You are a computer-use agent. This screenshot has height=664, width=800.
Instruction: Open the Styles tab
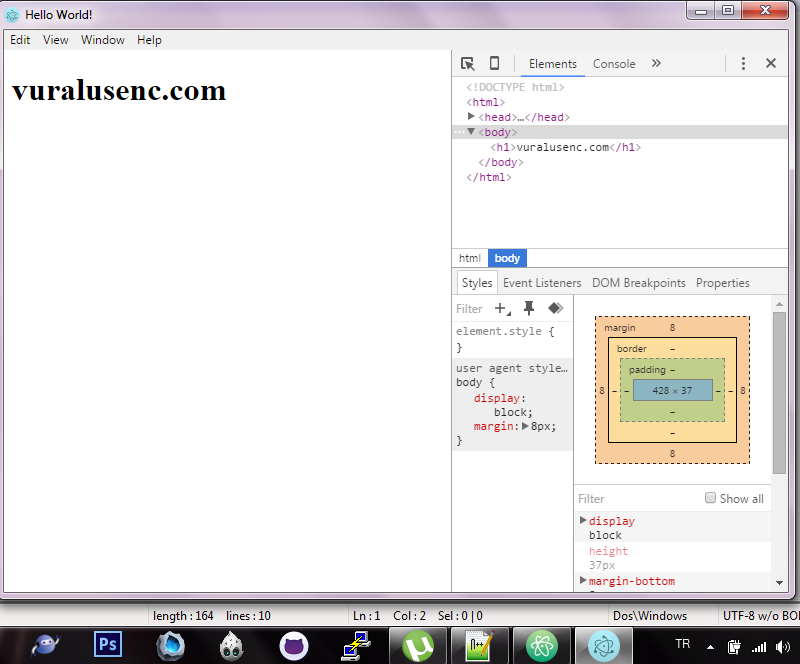[477, 283]
